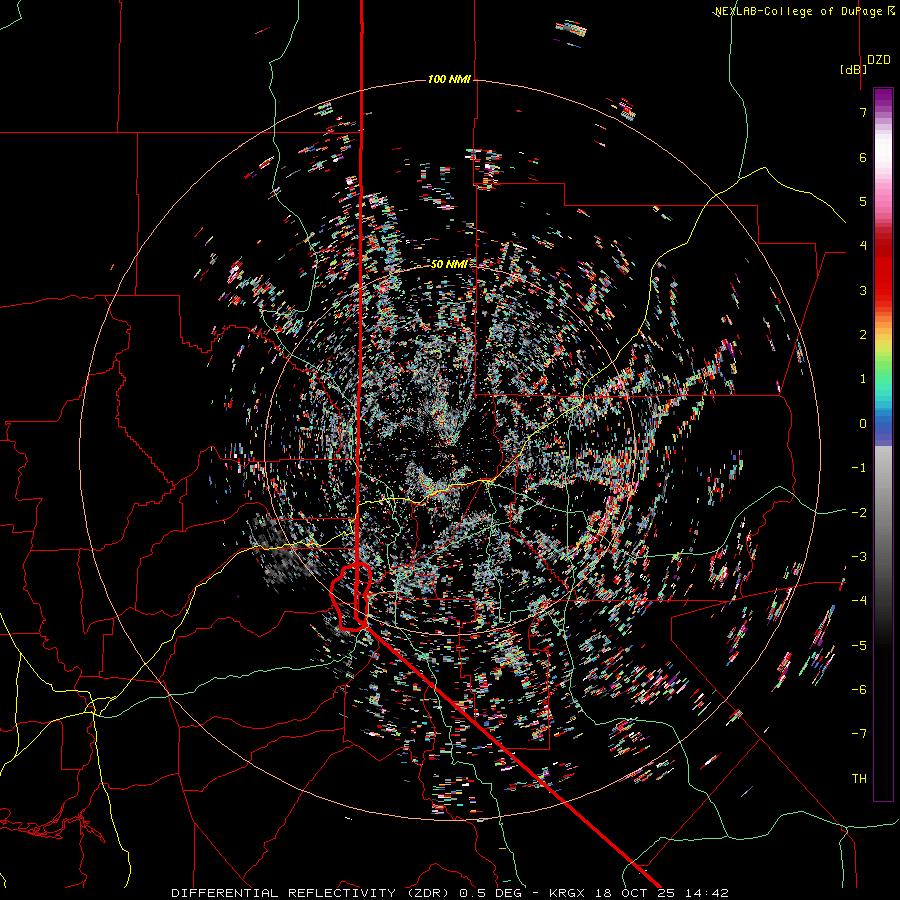Click the -3 dB value on color scale

859,557
